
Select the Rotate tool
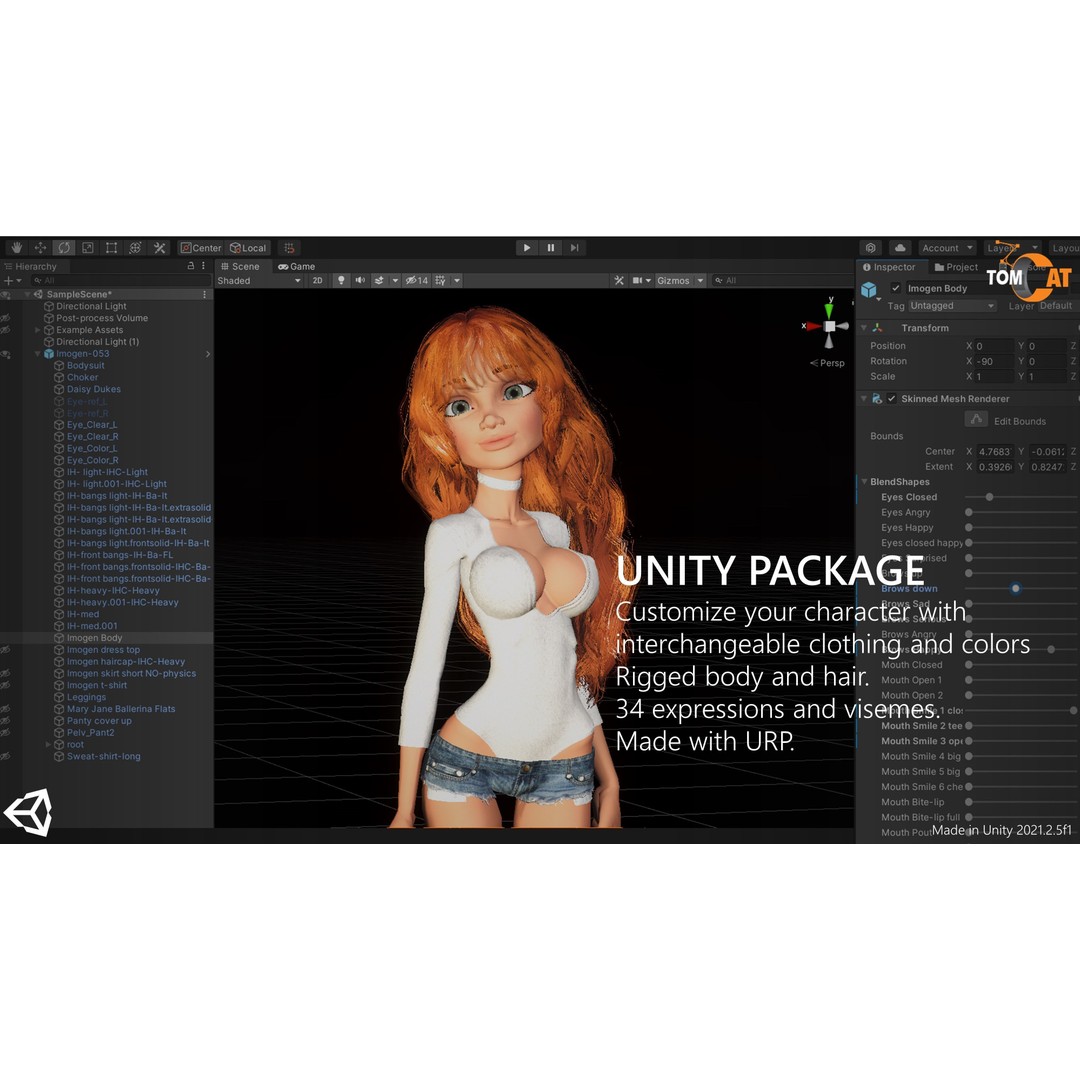tap(64, 248)
